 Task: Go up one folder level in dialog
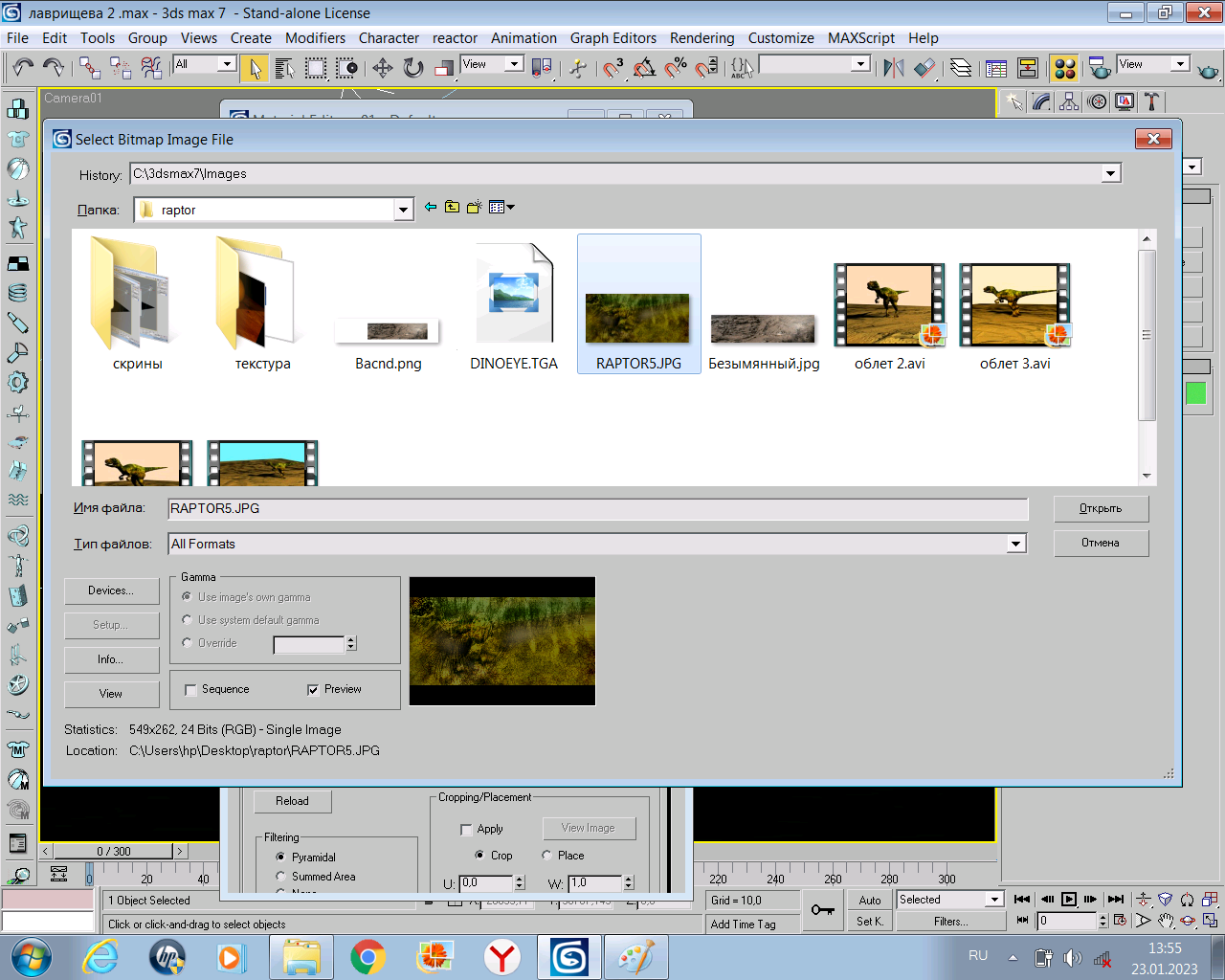coord(452,207)
